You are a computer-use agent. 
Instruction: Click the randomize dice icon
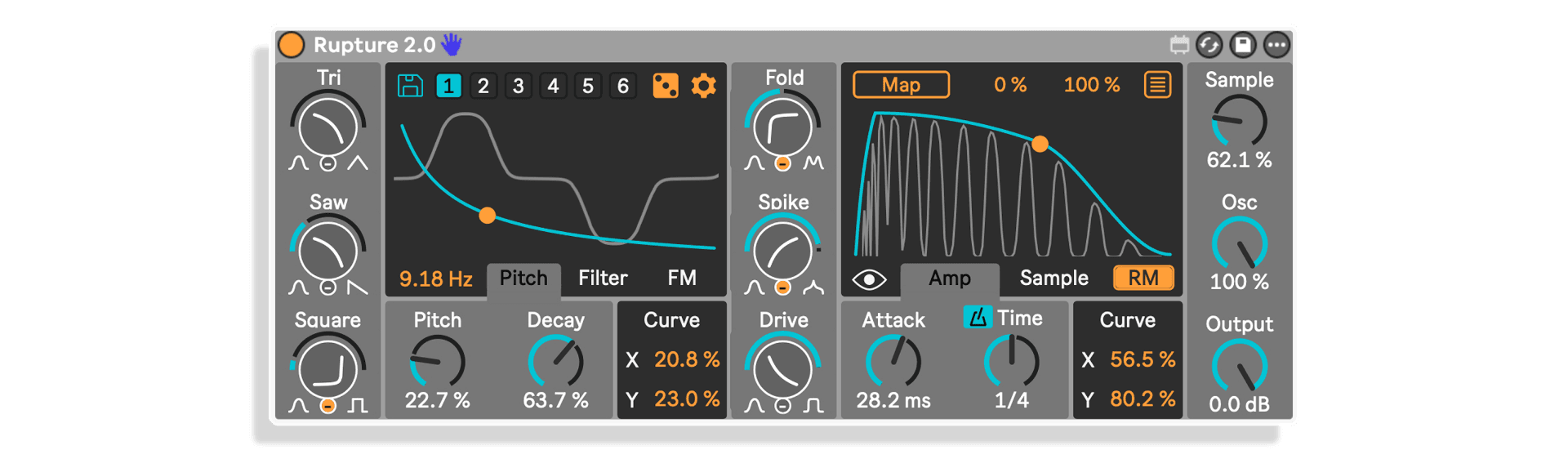(666, 86)
